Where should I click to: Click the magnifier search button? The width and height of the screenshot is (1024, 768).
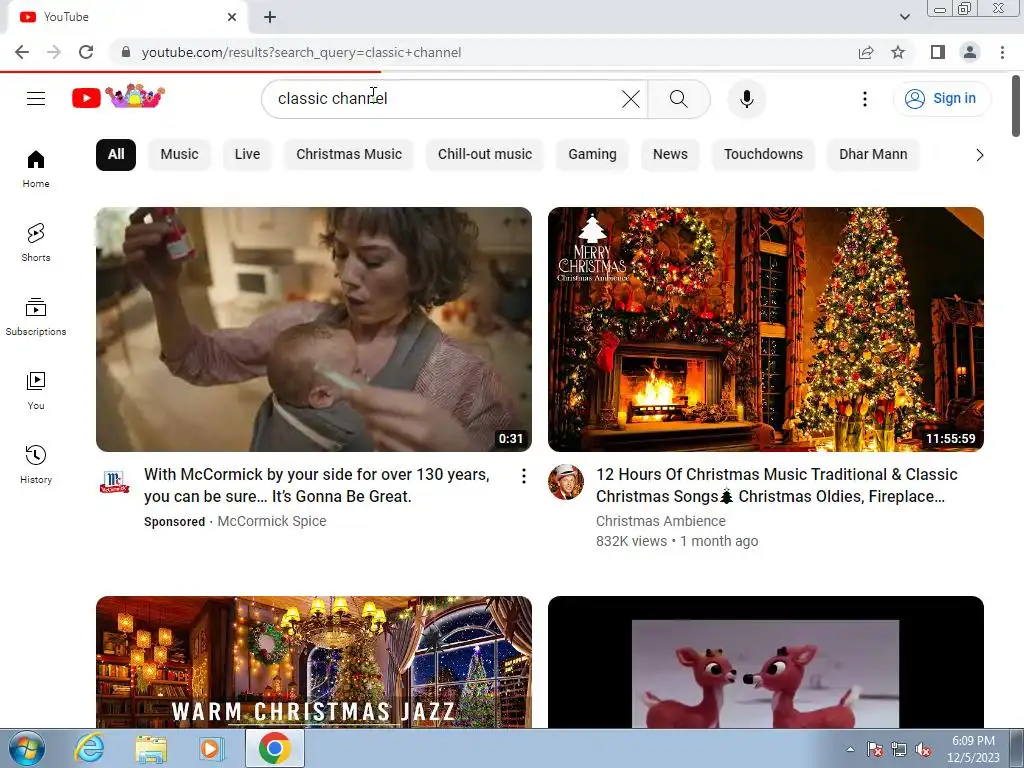click(x=679, y=99)
